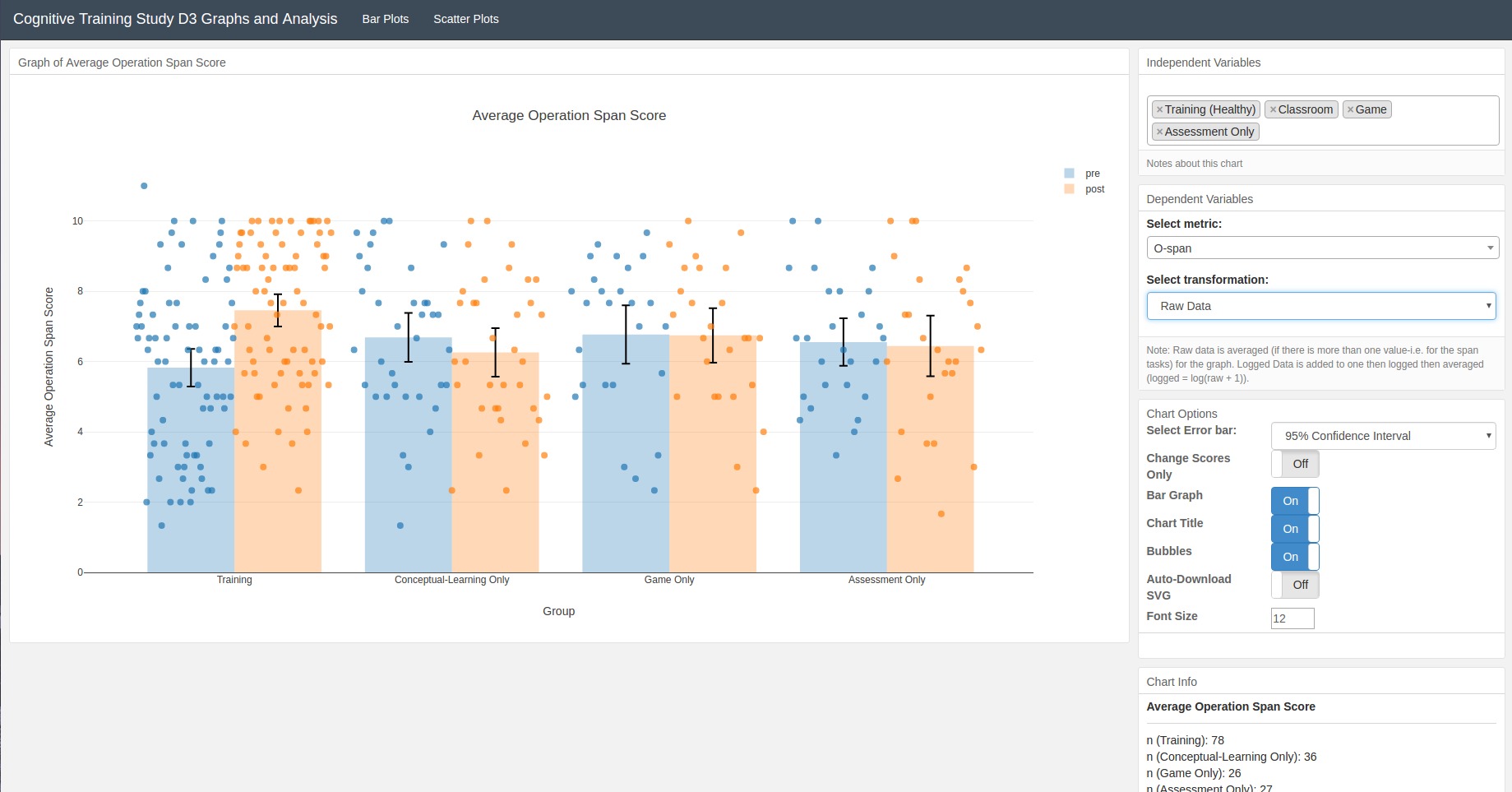Turn off the Bar Graph toggle
1512x792 pixels.
(1294, 501)
